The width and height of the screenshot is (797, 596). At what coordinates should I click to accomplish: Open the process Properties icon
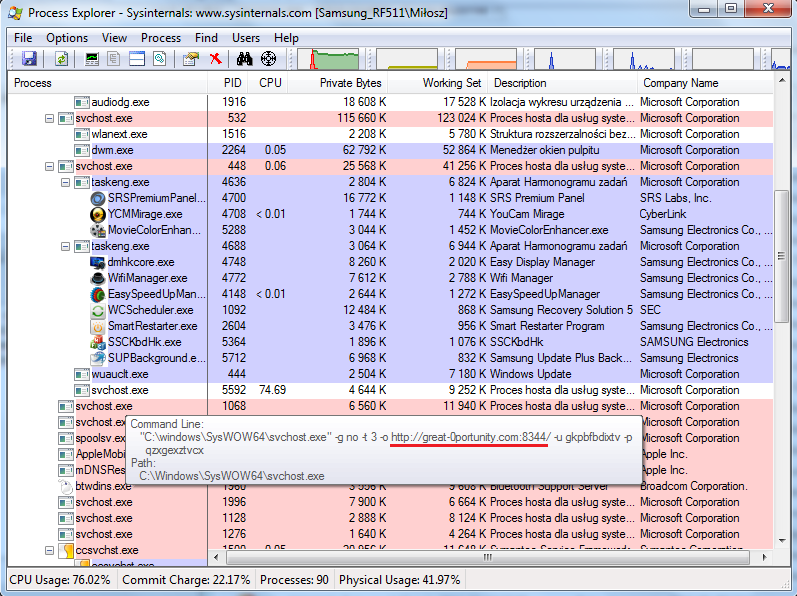click(191, 59)
